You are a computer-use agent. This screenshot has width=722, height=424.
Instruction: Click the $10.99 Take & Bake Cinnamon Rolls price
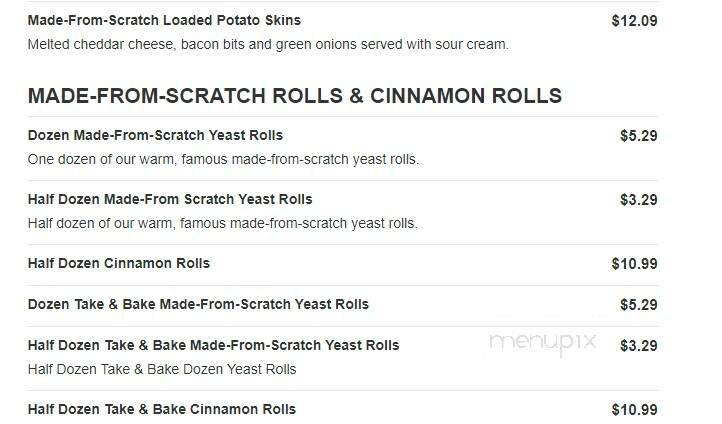tap(634, 410)
